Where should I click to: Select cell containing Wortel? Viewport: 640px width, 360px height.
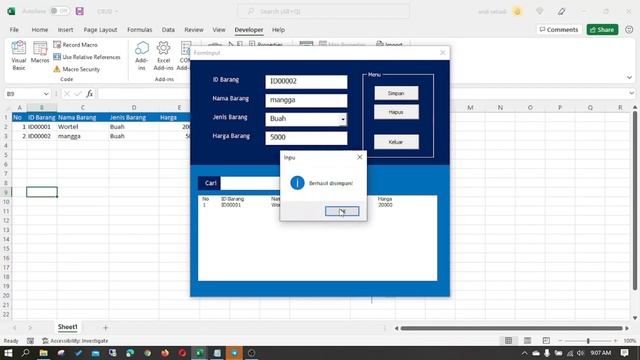point(82,127)
